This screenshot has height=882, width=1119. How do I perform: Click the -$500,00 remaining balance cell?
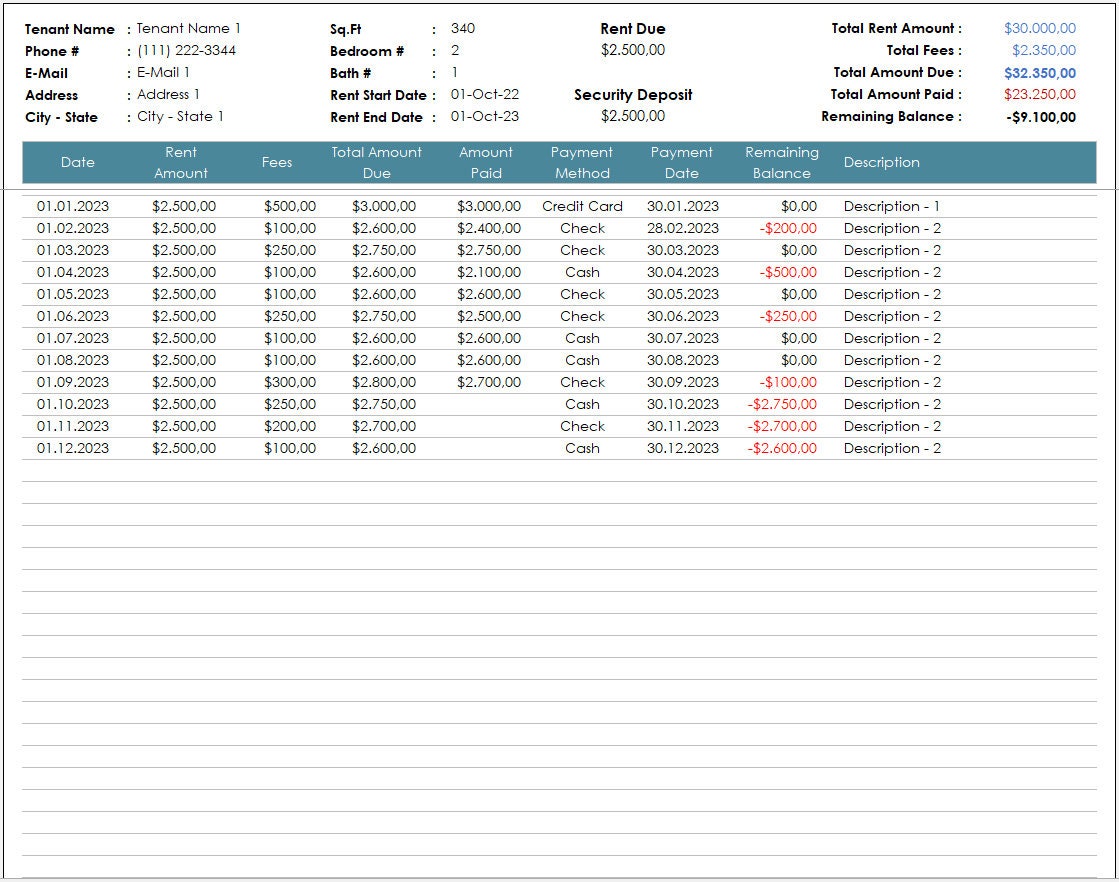(788, 273)
